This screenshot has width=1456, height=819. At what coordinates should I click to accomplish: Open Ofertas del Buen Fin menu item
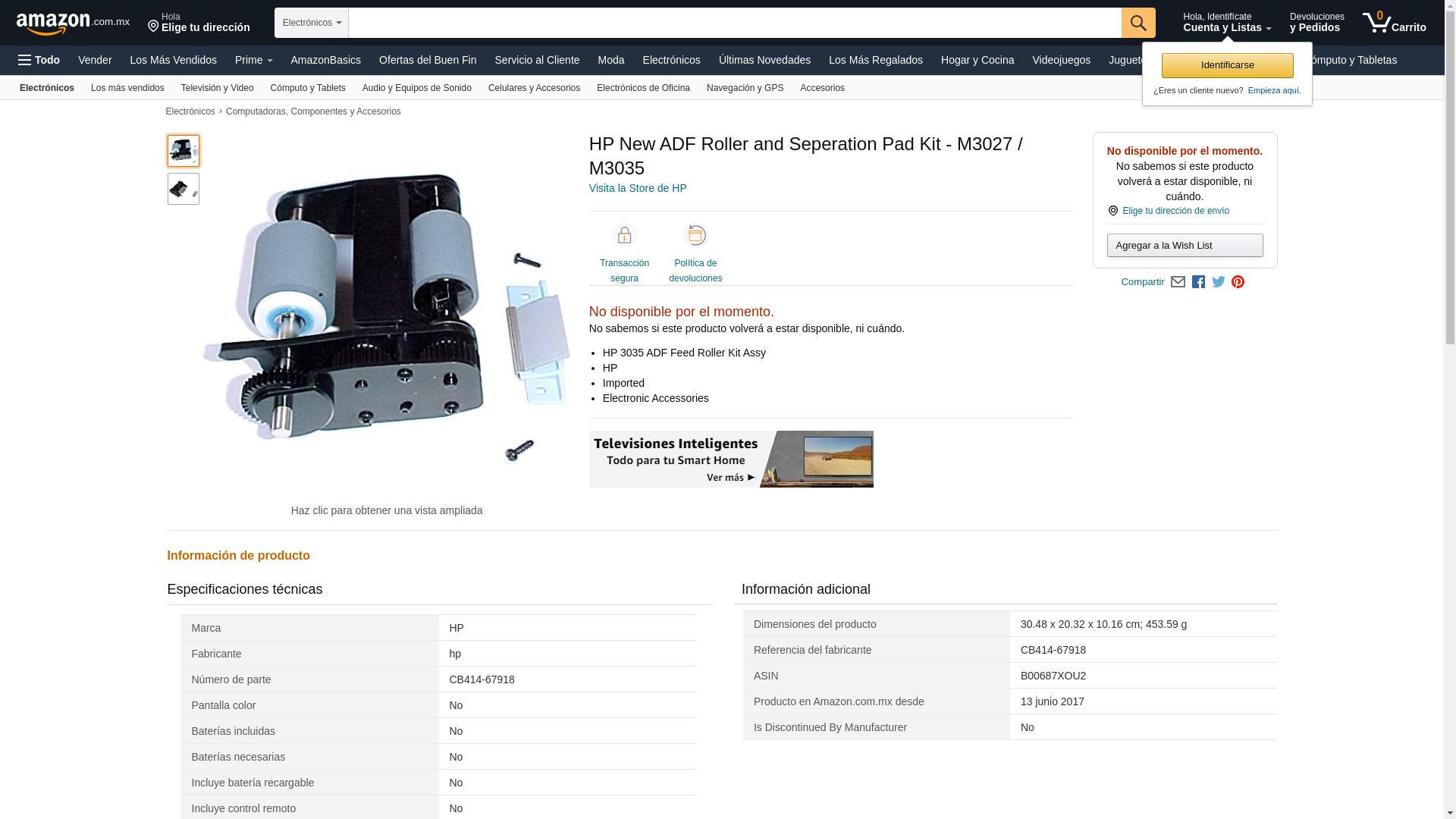click(428, 60)
